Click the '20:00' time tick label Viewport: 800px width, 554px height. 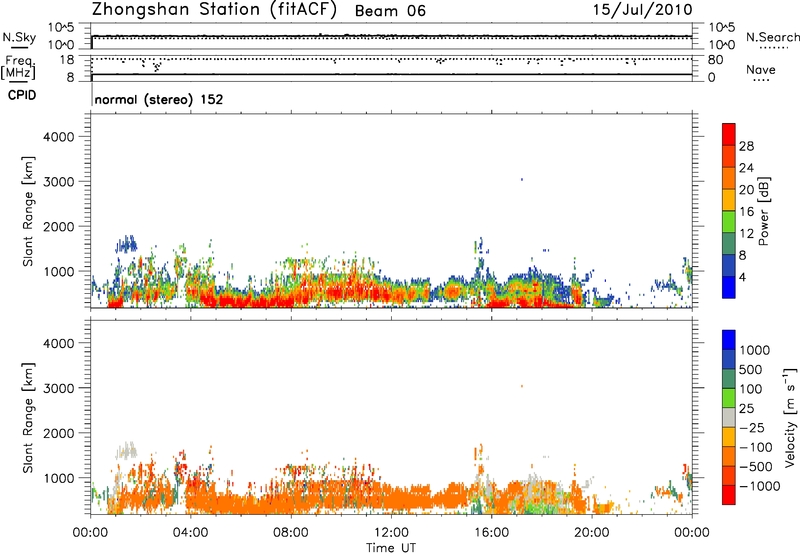coord(592,533)
